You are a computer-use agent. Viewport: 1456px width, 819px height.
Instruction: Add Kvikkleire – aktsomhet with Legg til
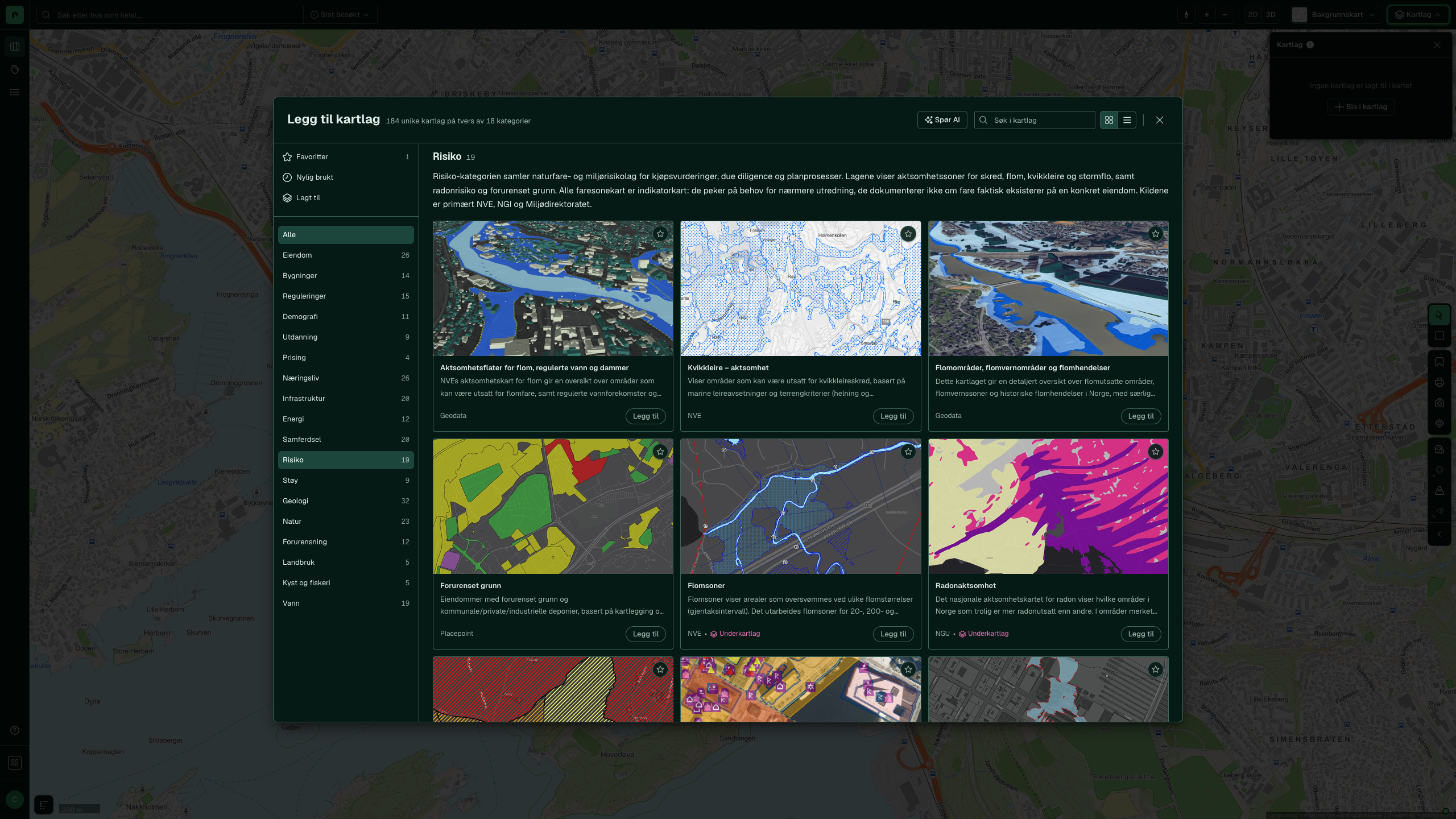893,416
